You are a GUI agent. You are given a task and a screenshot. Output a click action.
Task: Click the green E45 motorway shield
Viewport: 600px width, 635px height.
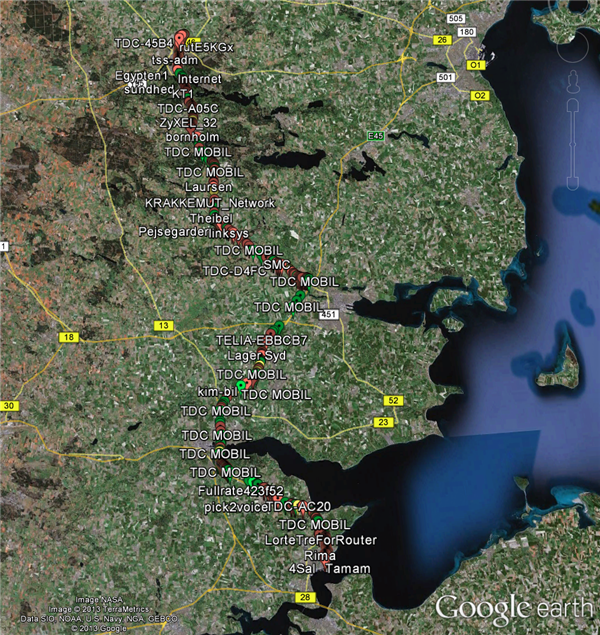pyautogui.click(x=375, y=136)
